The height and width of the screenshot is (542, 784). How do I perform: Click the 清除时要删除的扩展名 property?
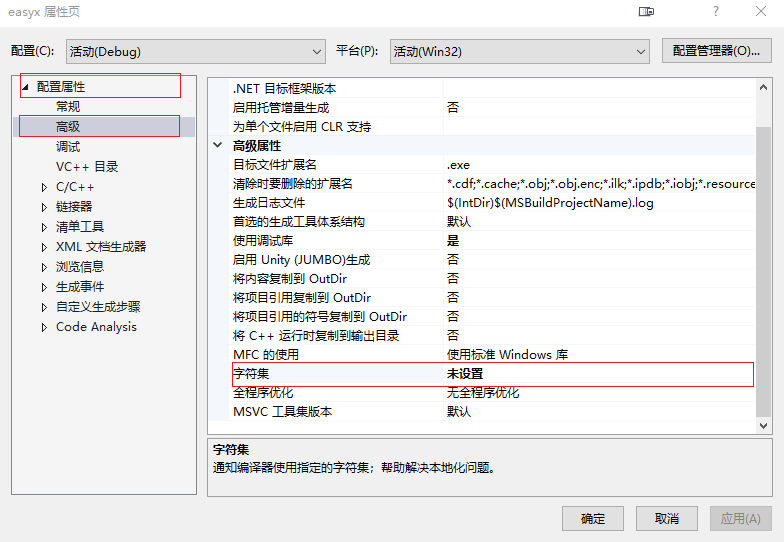click(292, 184)
